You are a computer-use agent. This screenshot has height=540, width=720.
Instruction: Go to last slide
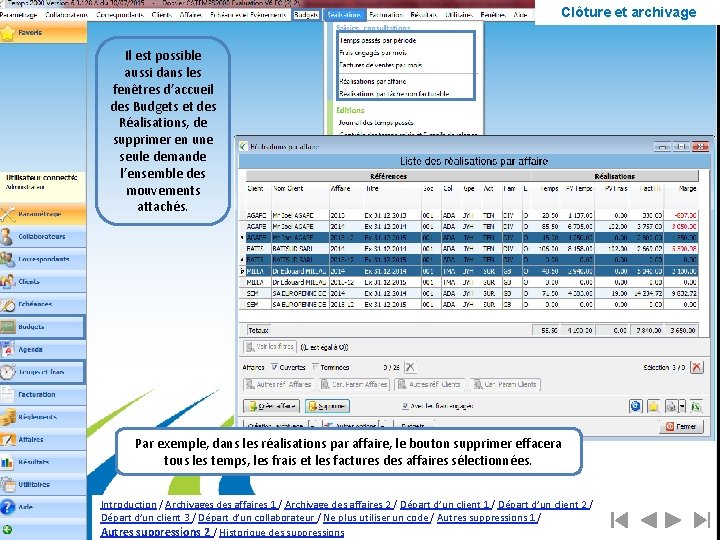[x=702, y=520]
